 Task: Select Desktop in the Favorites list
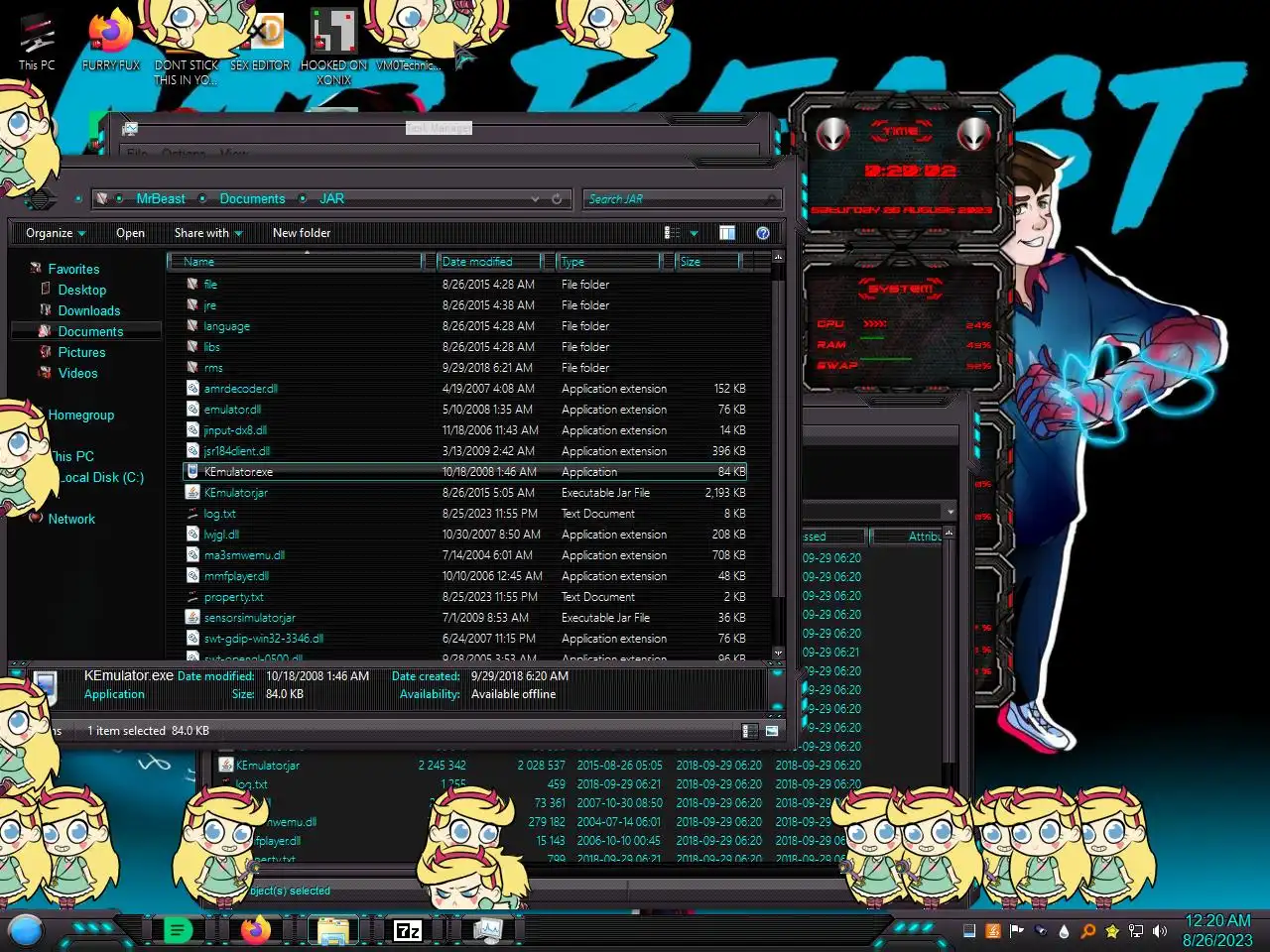[81, 290]
